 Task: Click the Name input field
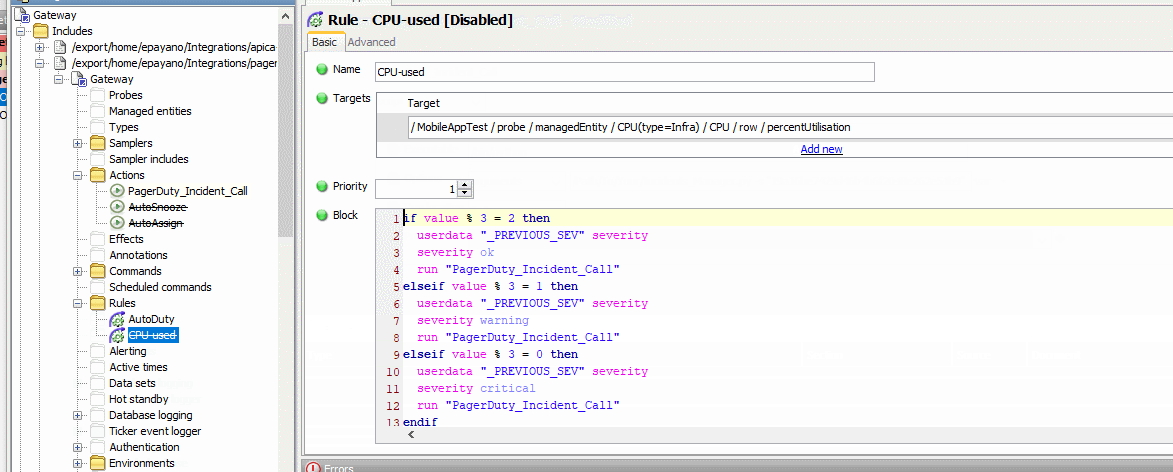pyautogui.click(x=624, y=72)
